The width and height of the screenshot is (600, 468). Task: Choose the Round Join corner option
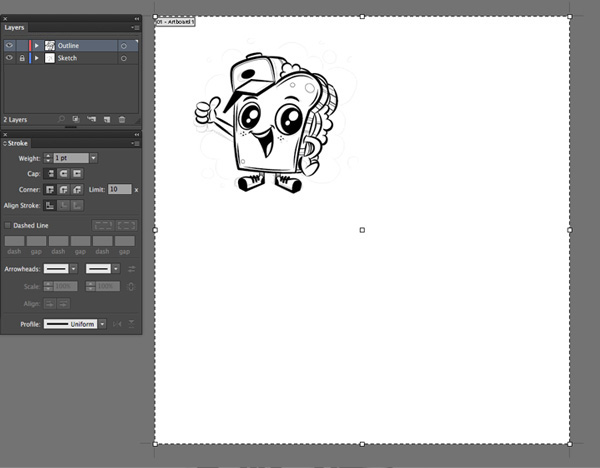(62, 189)
